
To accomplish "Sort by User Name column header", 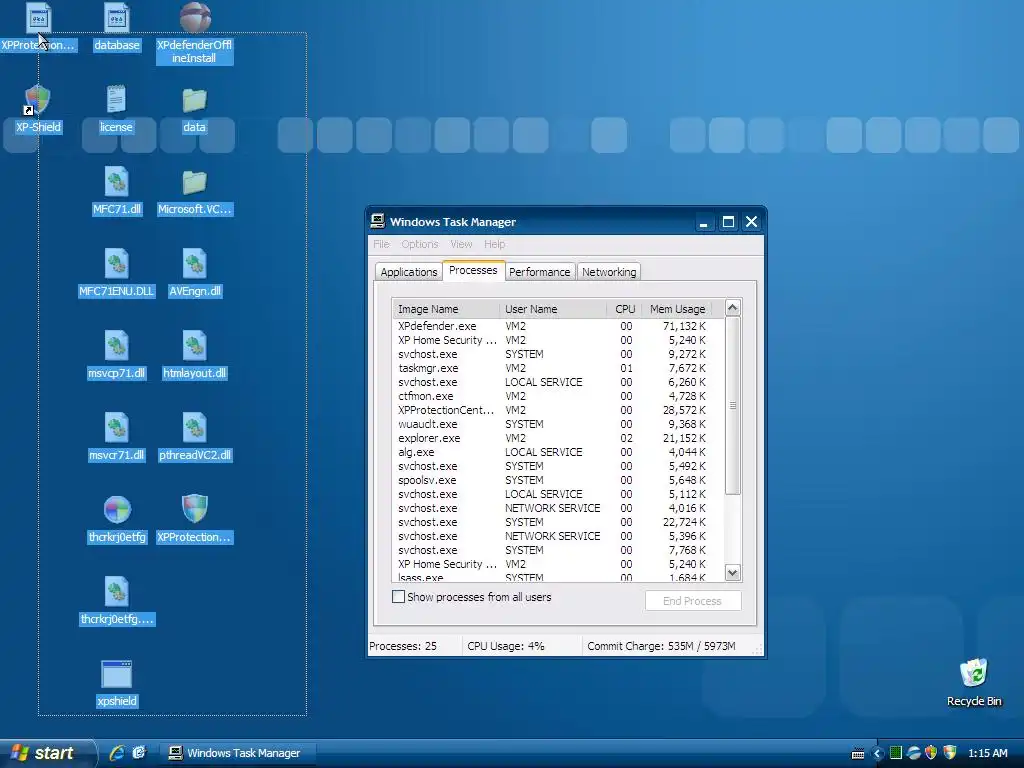I will (552, 309).
